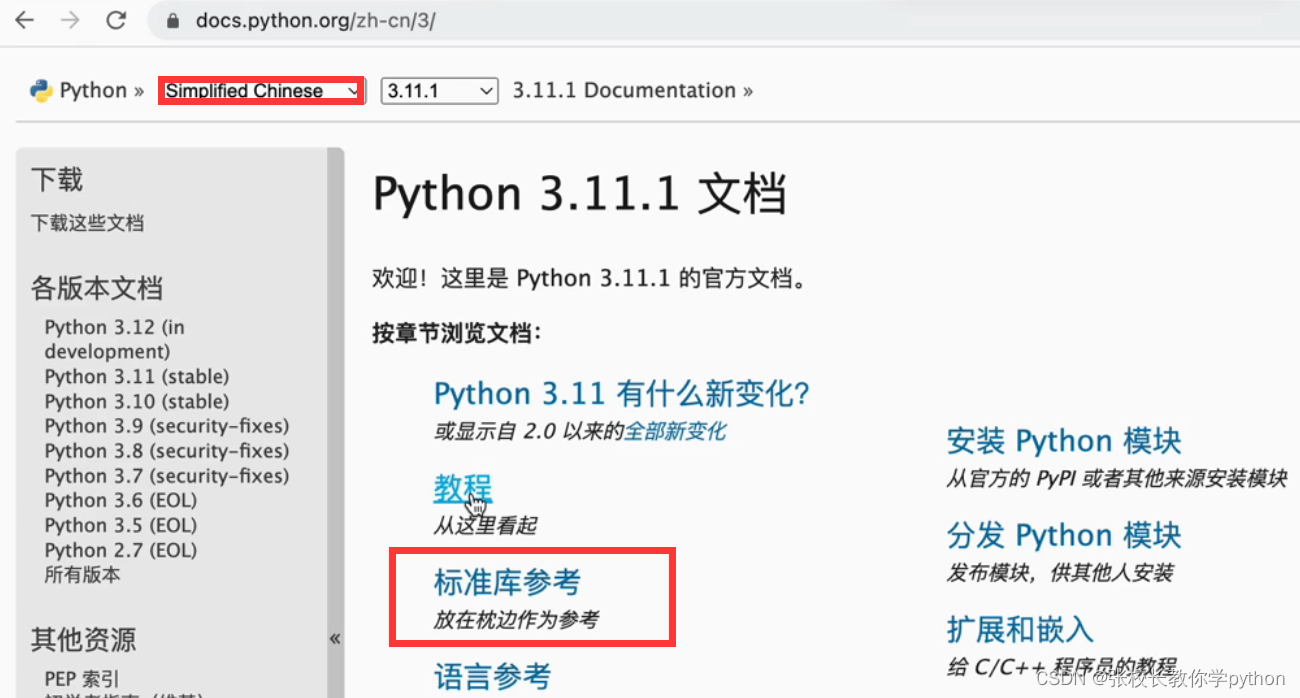
Task: Open 语言参考 link
Action: (x=492, y=676)
